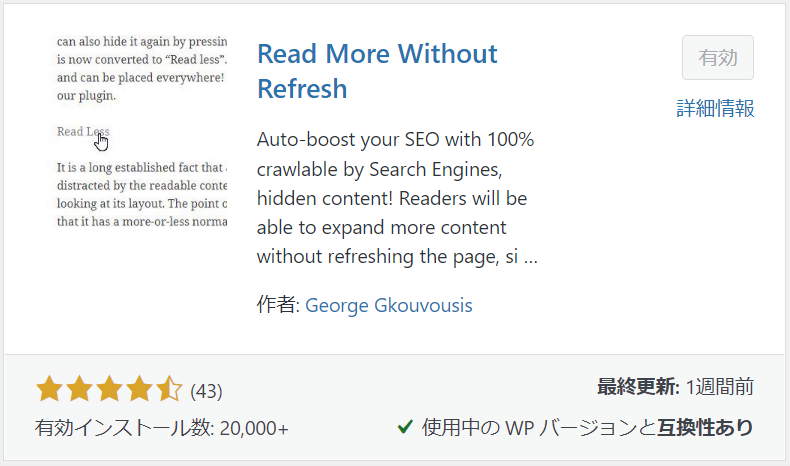Click the 有効 button
Viewport: 790px width, 466px height.
point(717,58)
